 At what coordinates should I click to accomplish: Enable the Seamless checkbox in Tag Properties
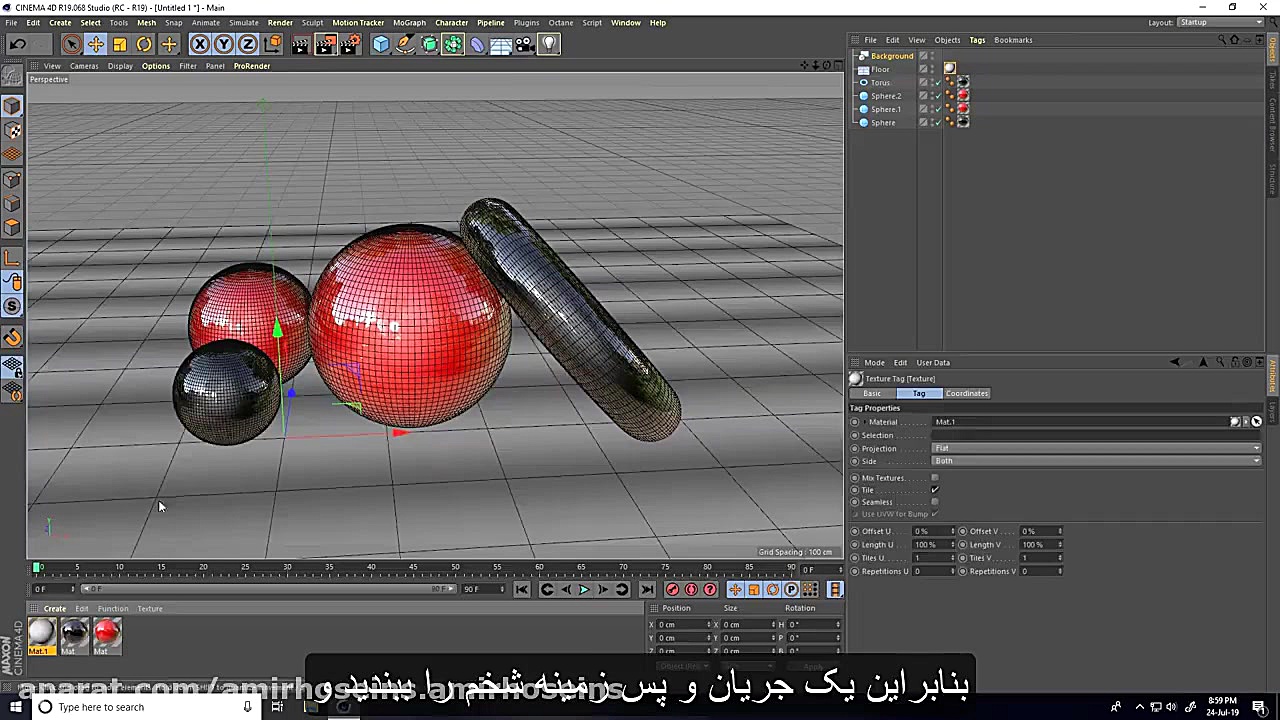point(935,502)
